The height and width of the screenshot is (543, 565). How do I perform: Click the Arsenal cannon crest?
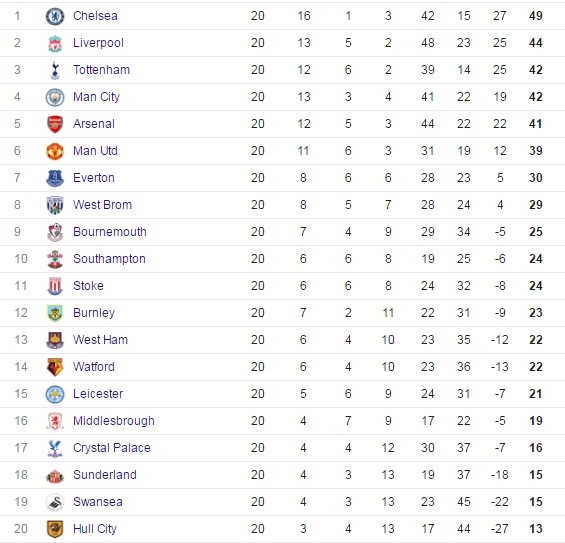coord(55,124)
